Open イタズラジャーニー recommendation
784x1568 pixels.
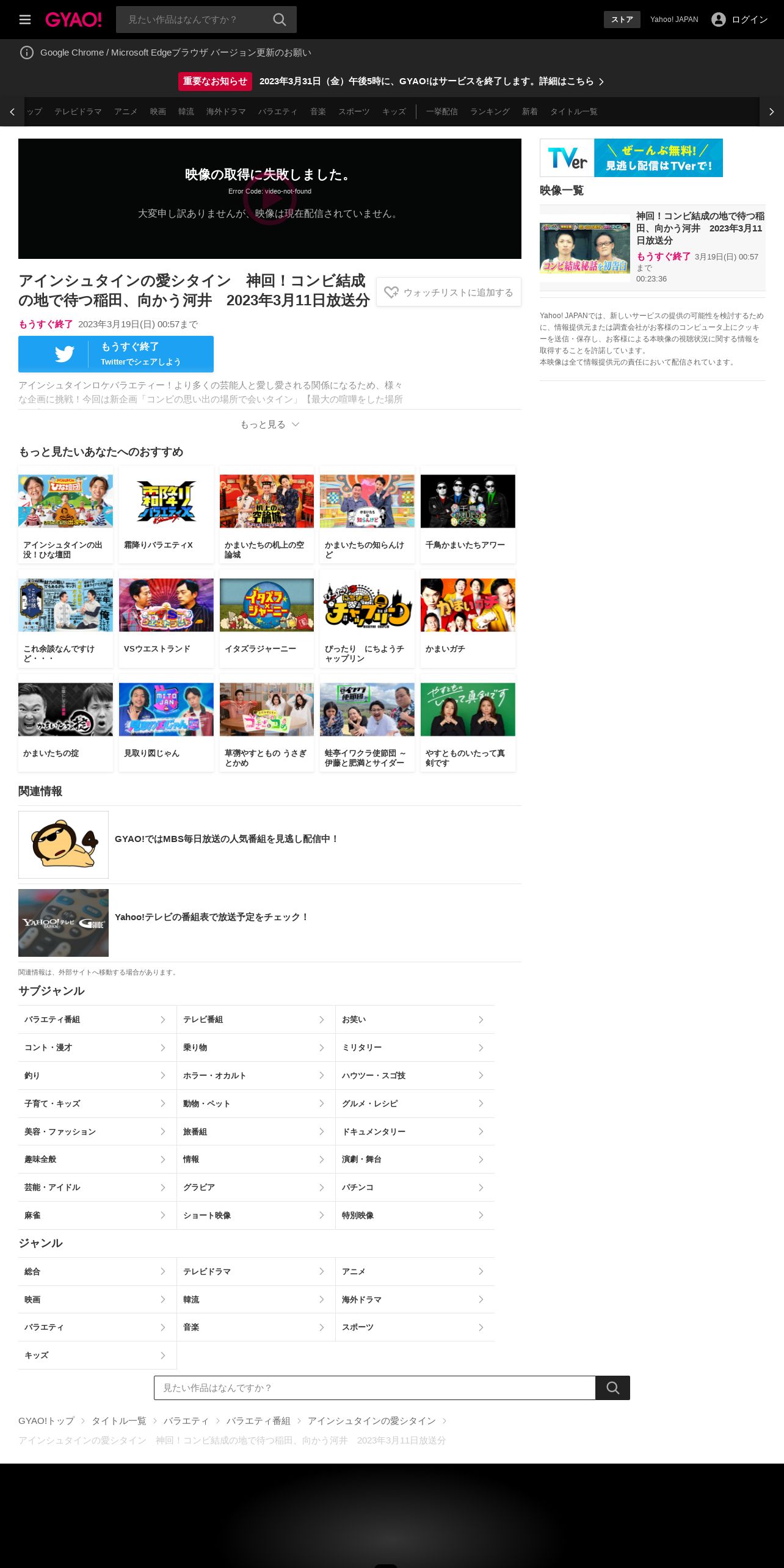(267, 619)
